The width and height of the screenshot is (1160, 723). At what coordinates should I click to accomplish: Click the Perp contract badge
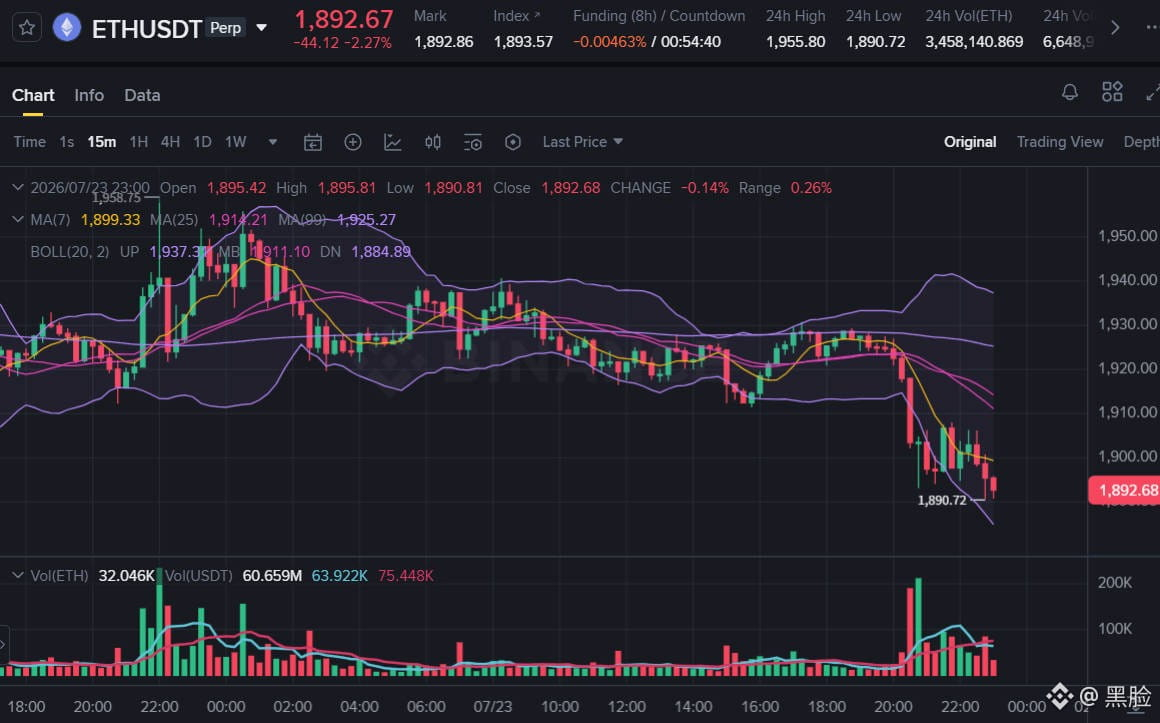click(226, 28)
